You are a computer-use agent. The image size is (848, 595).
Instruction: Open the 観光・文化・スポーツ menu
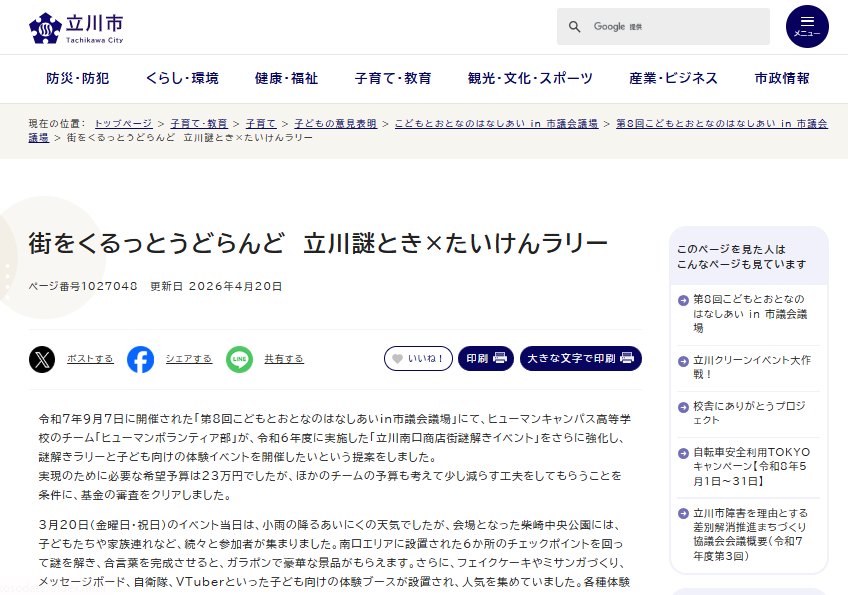tap(530, 78)
